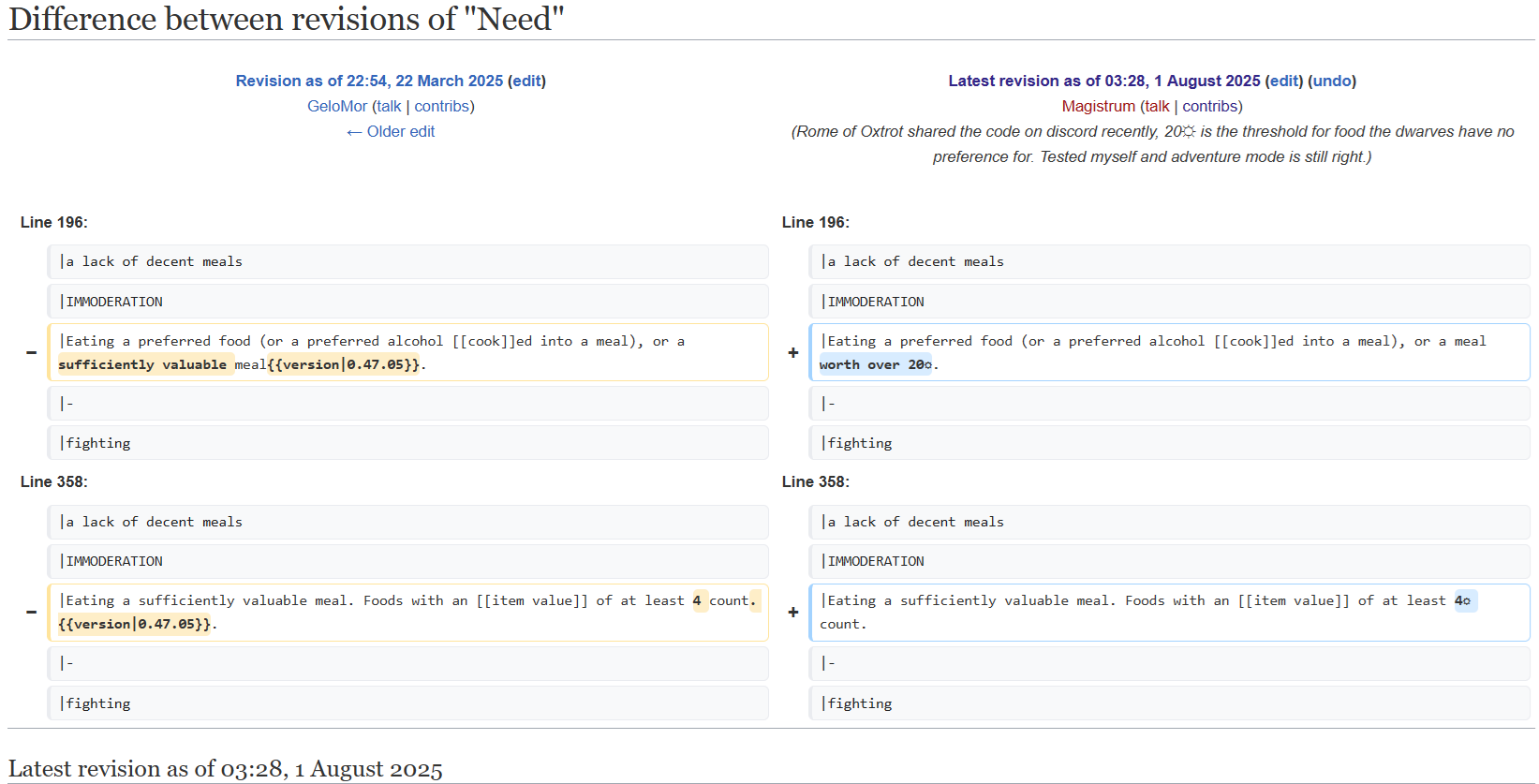
Task: Click 'edit' for the 22 March 2025 revision
Action: pos(526,81)
